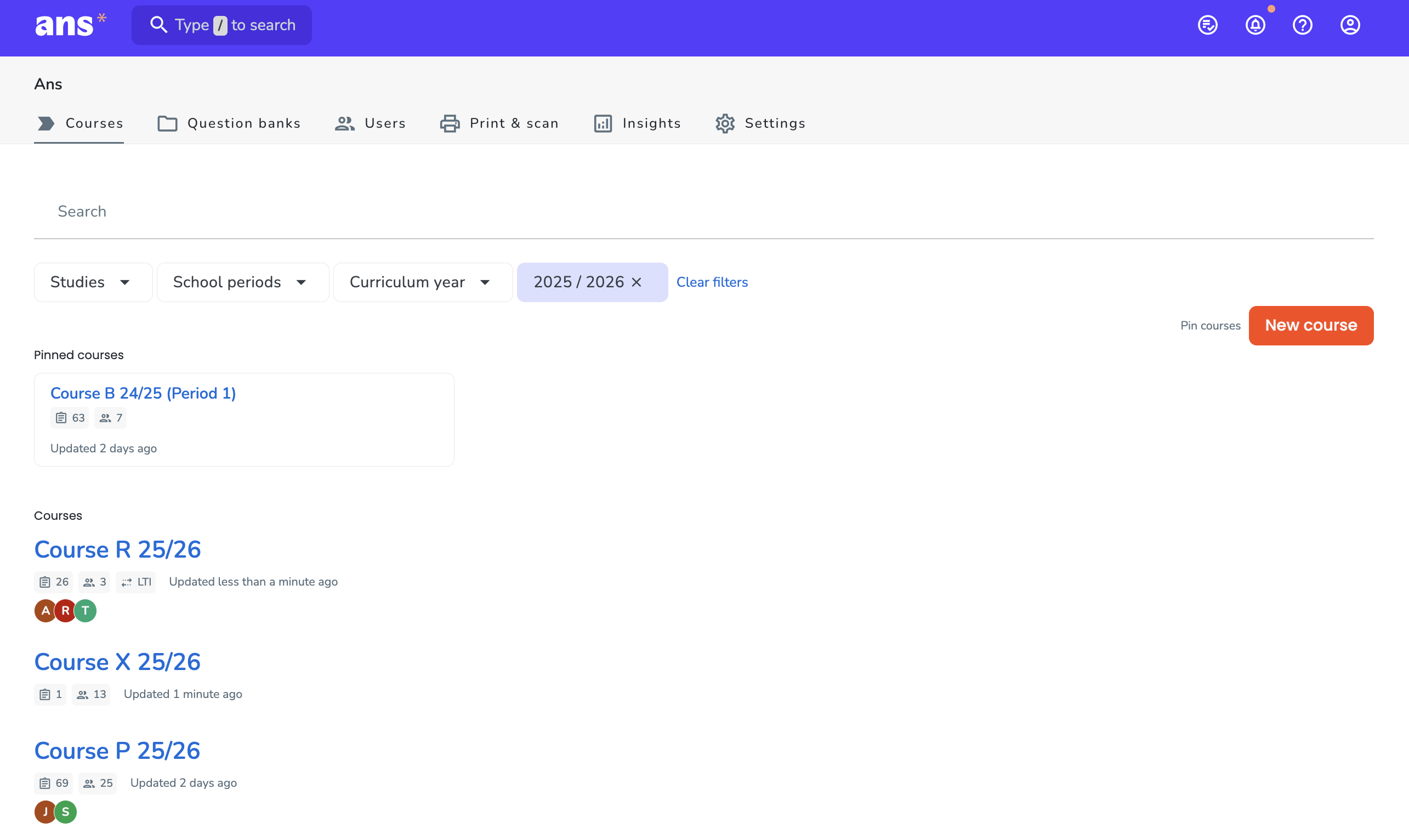The height and width of the screenshot is (840, 1409).
Task: Click the magnifier icon in global search
Action: pos(158,25)
